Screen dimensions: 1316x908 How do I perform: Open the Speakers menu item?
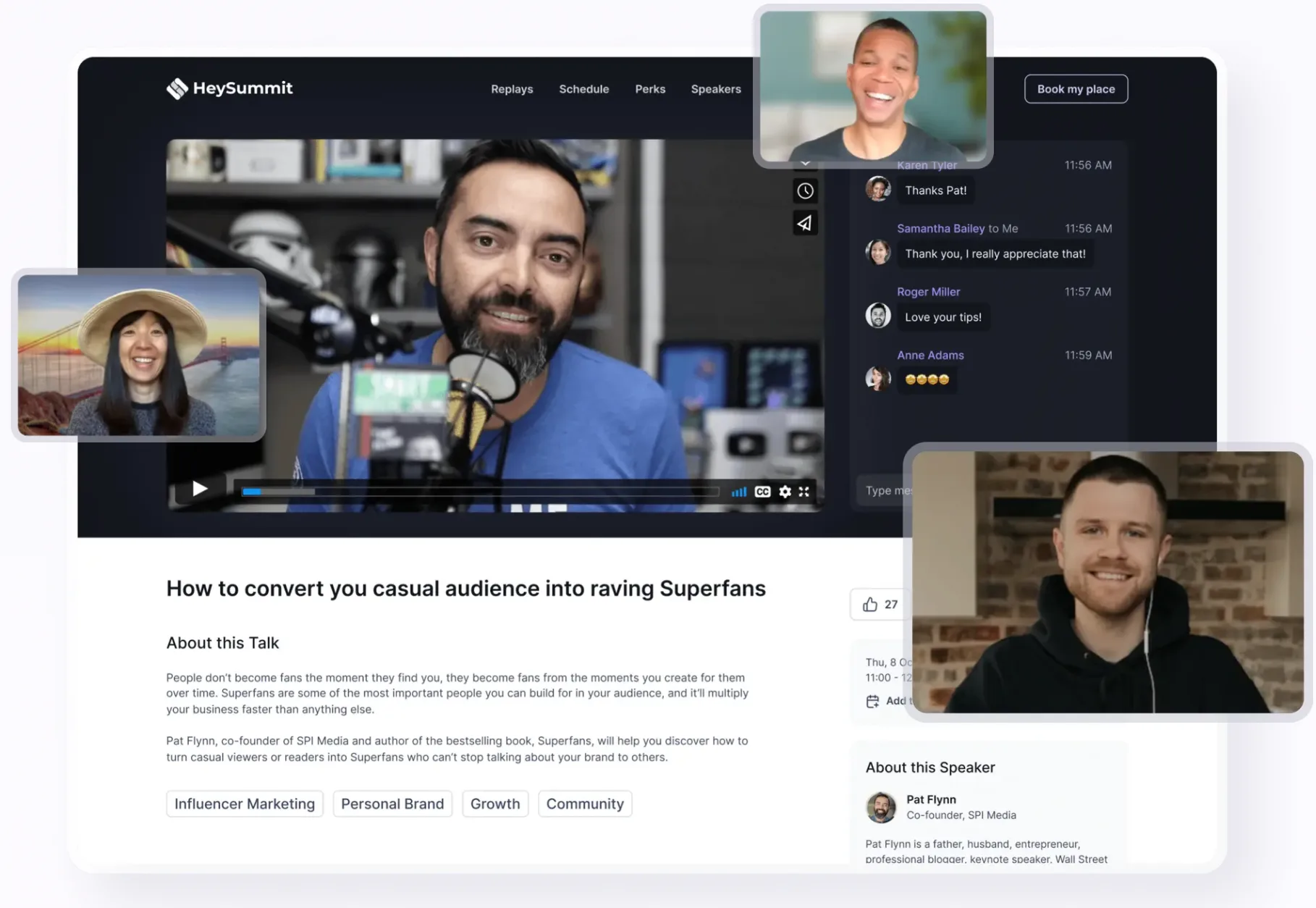(x=716, y=88)
